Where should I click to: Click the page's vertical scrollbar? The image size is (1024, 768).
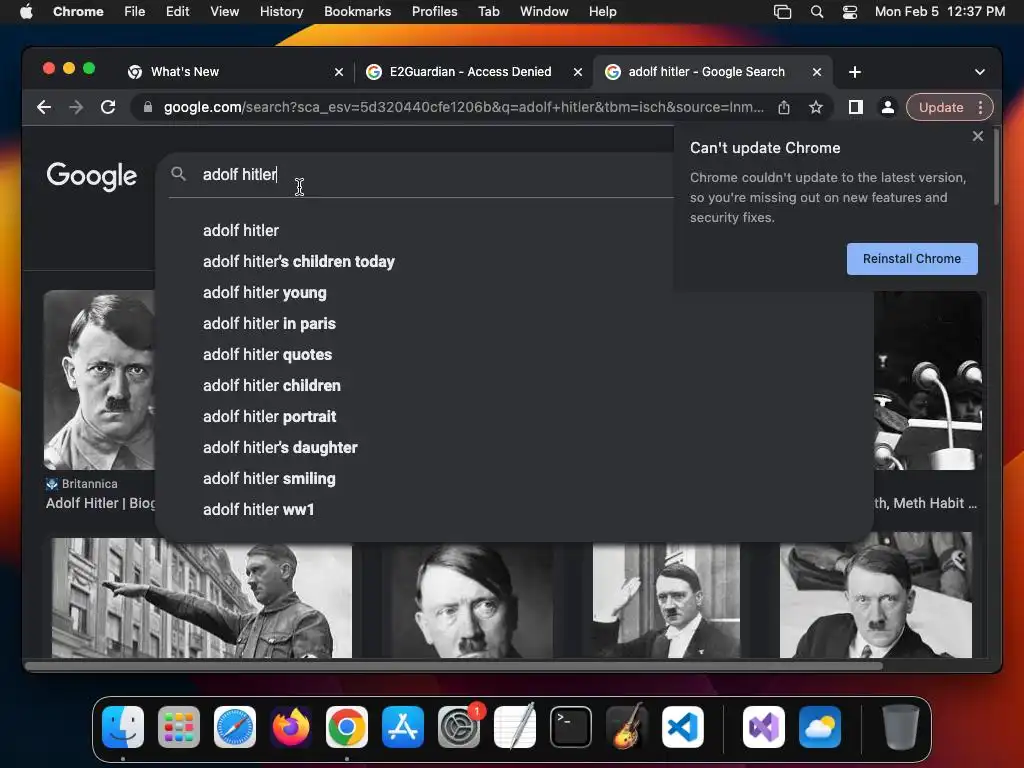coord(996,167)
